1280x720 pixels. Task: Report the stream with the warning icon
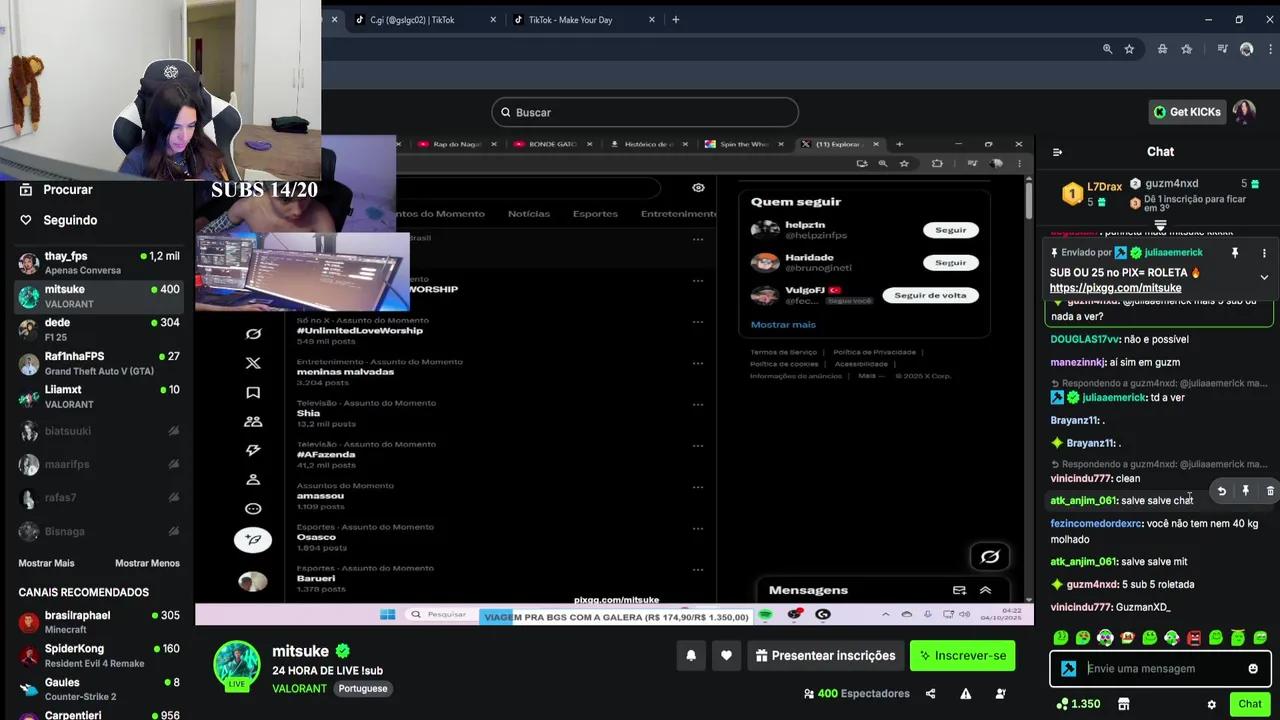(x=965, y=694)
